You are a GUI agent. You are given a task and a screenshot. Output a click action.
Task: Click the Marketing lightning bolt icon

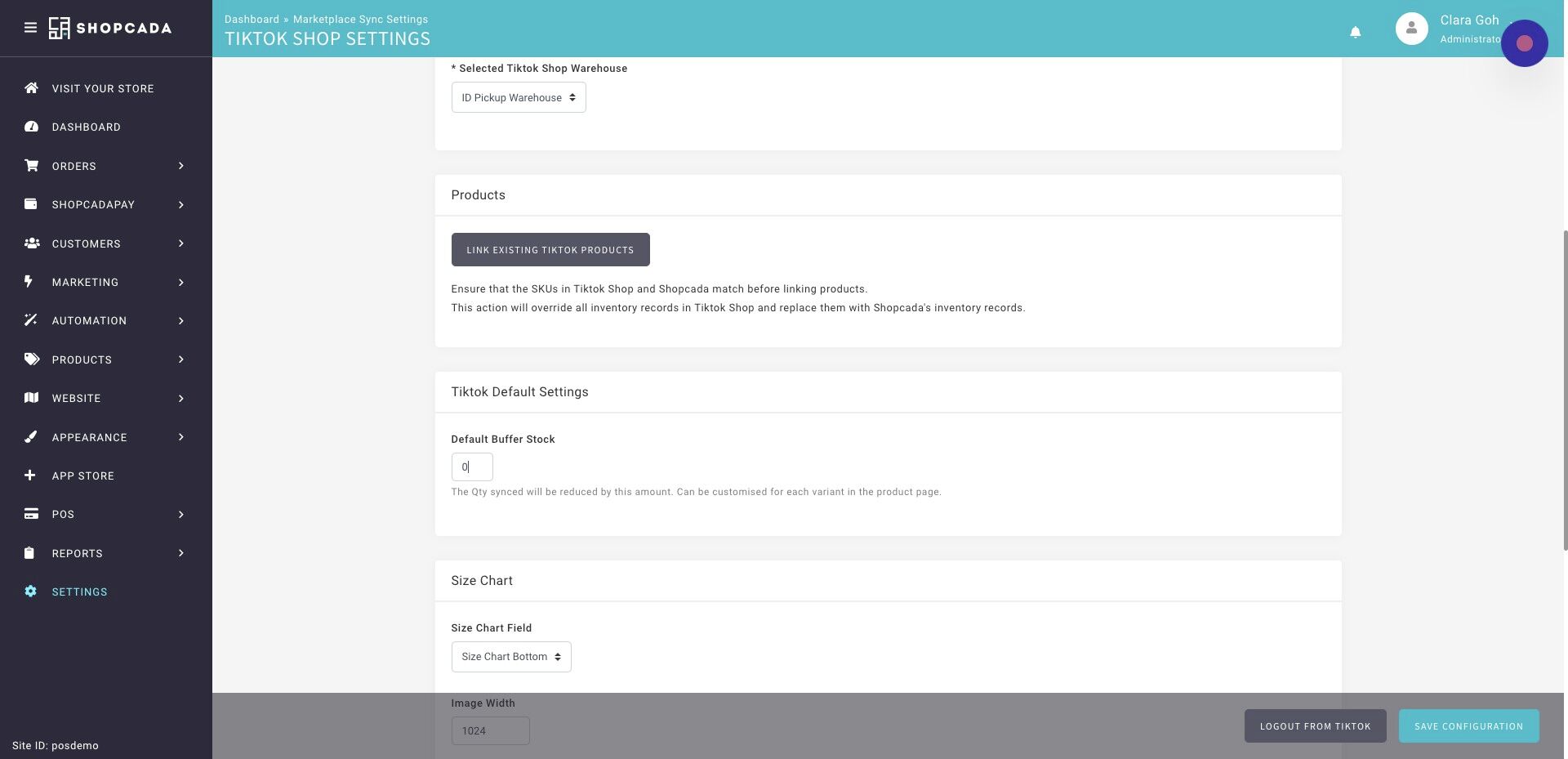coord(29,282)
